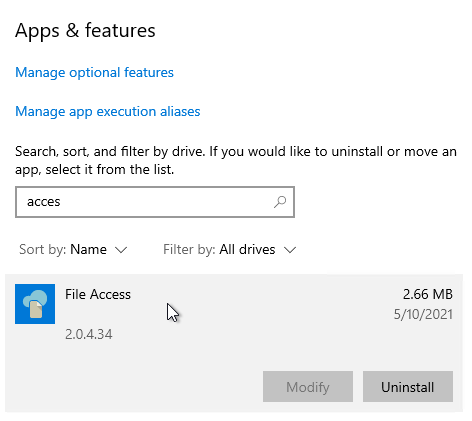The width and height of the screenshot is (472, 421).
Task: Click the File Access app icon
Action: [35, 304]
